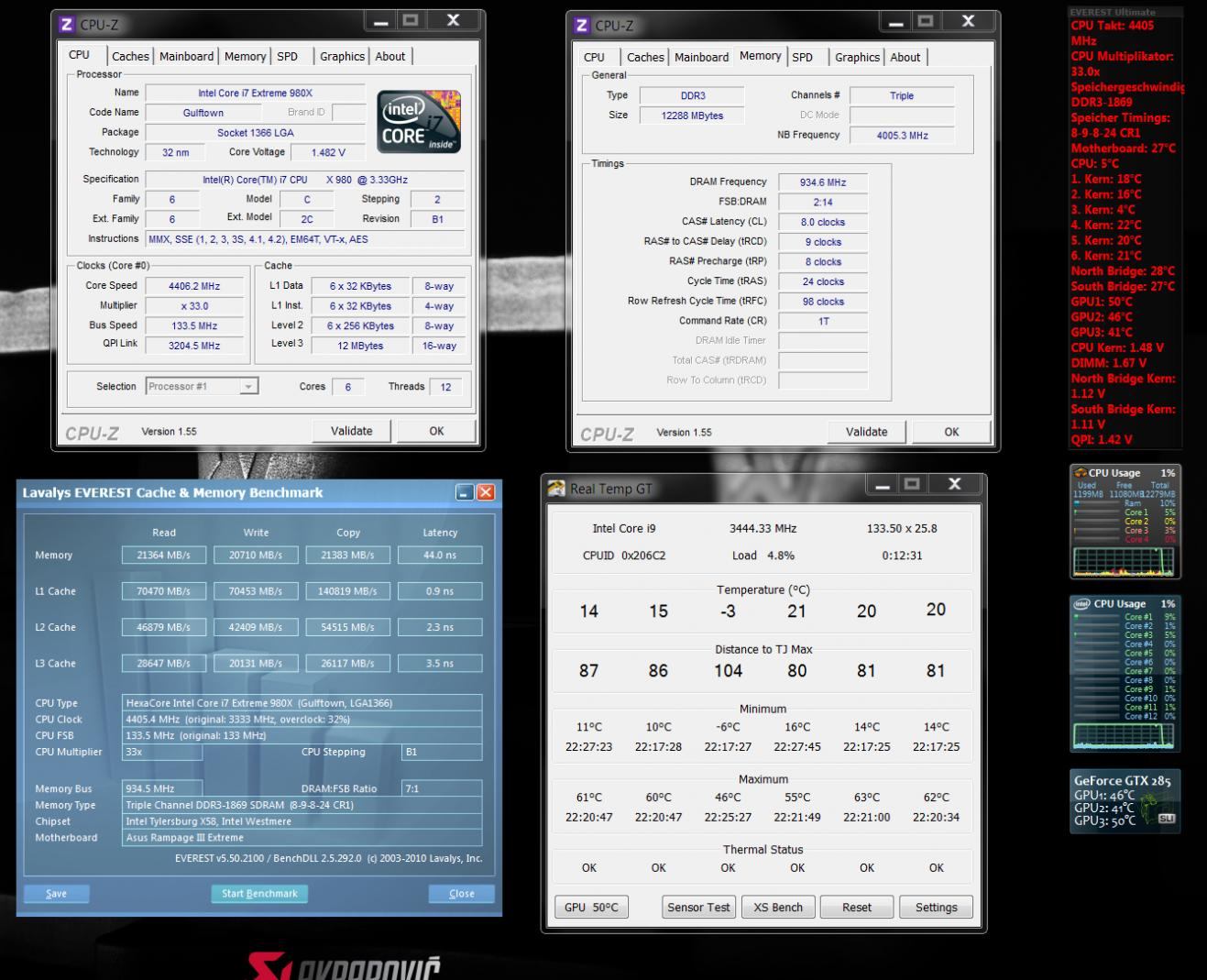Screen dimensions: 1207x980
Task: Open About tab in the memory CPU-Z window
Action: coord(905,57)
